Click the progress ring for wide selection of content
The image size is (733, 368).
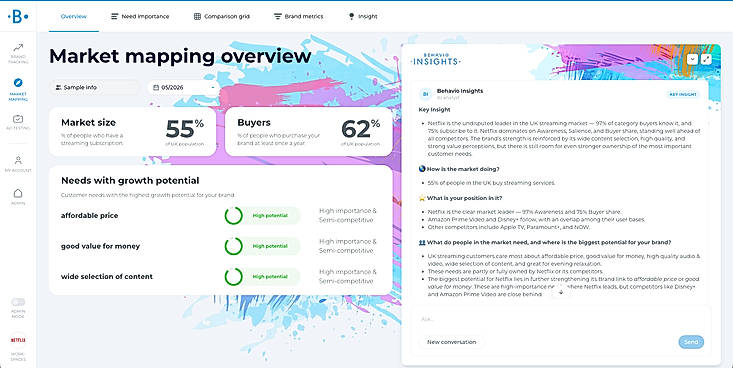[x=233, y=276]
